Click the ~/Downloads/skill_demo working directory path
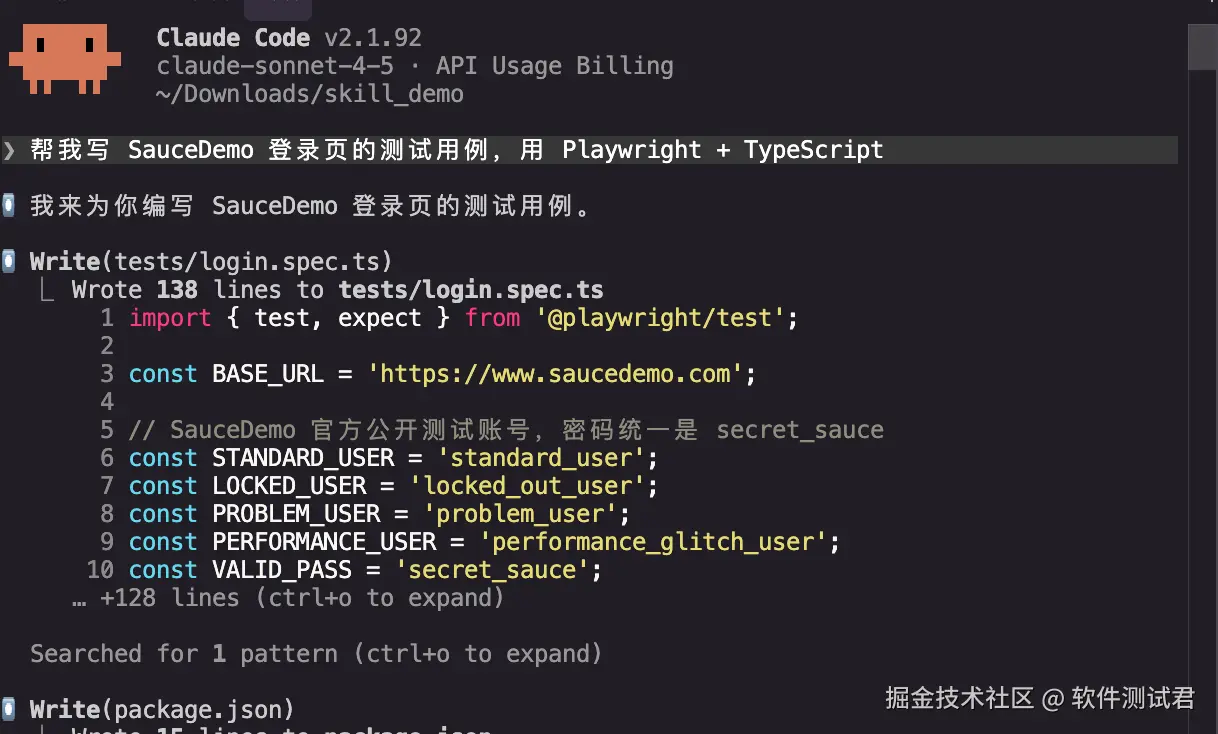 (x=310, y=95)
